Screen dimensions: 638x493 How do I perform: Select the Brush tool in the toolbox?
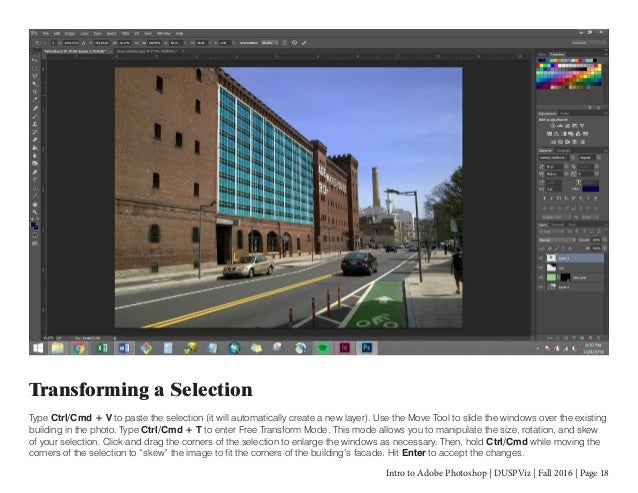point(35,116)
